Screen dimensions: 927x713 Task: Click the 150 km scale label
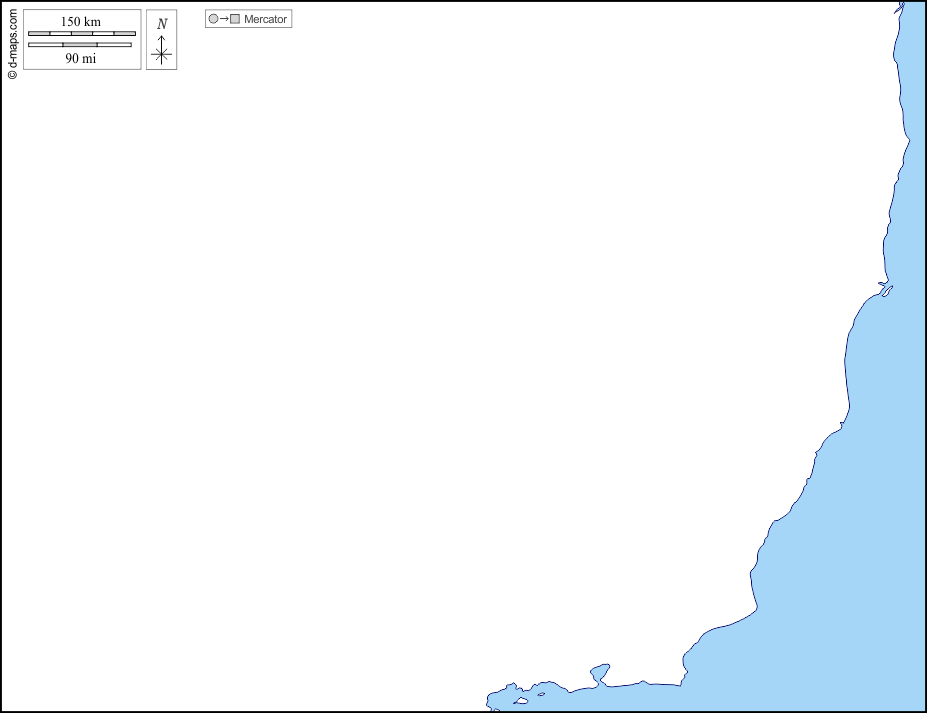tap(81, 22)
